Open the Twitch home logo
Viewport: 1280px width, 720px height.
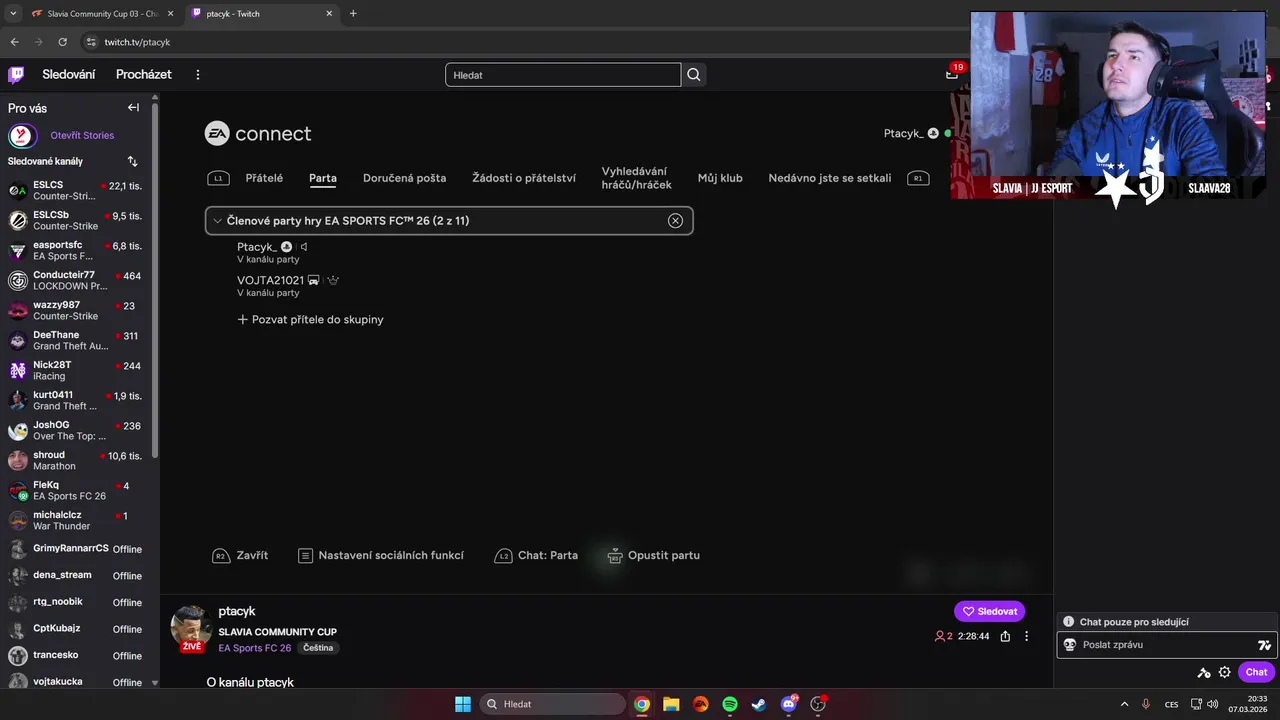(16, 75)
